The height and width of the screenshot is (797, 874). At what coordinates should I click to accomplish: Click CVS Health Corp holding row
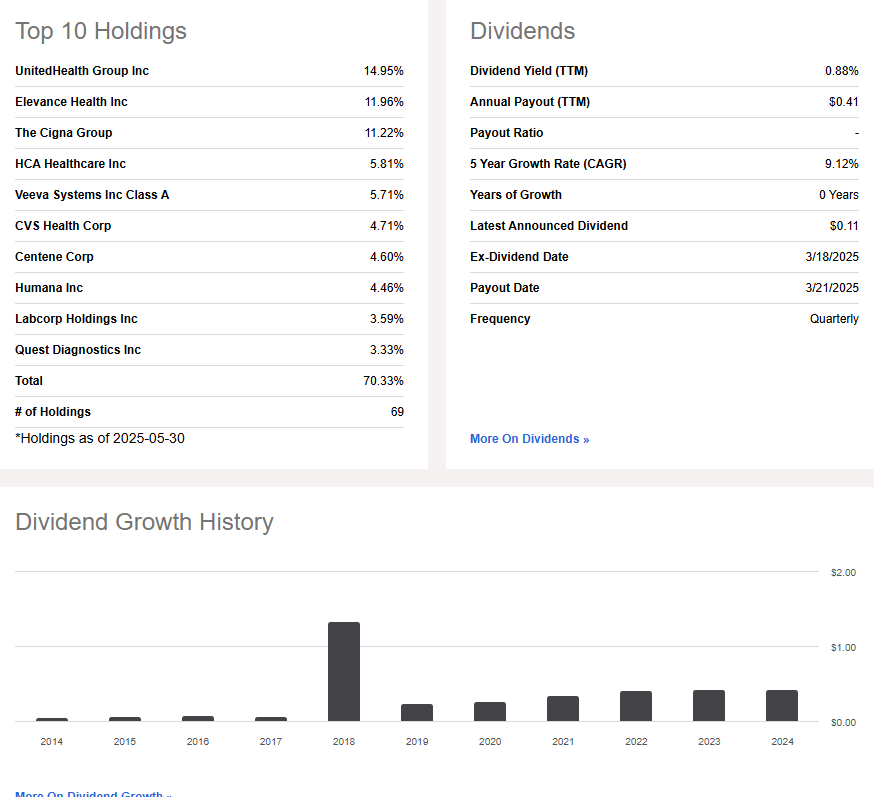(x=63, y=226)
